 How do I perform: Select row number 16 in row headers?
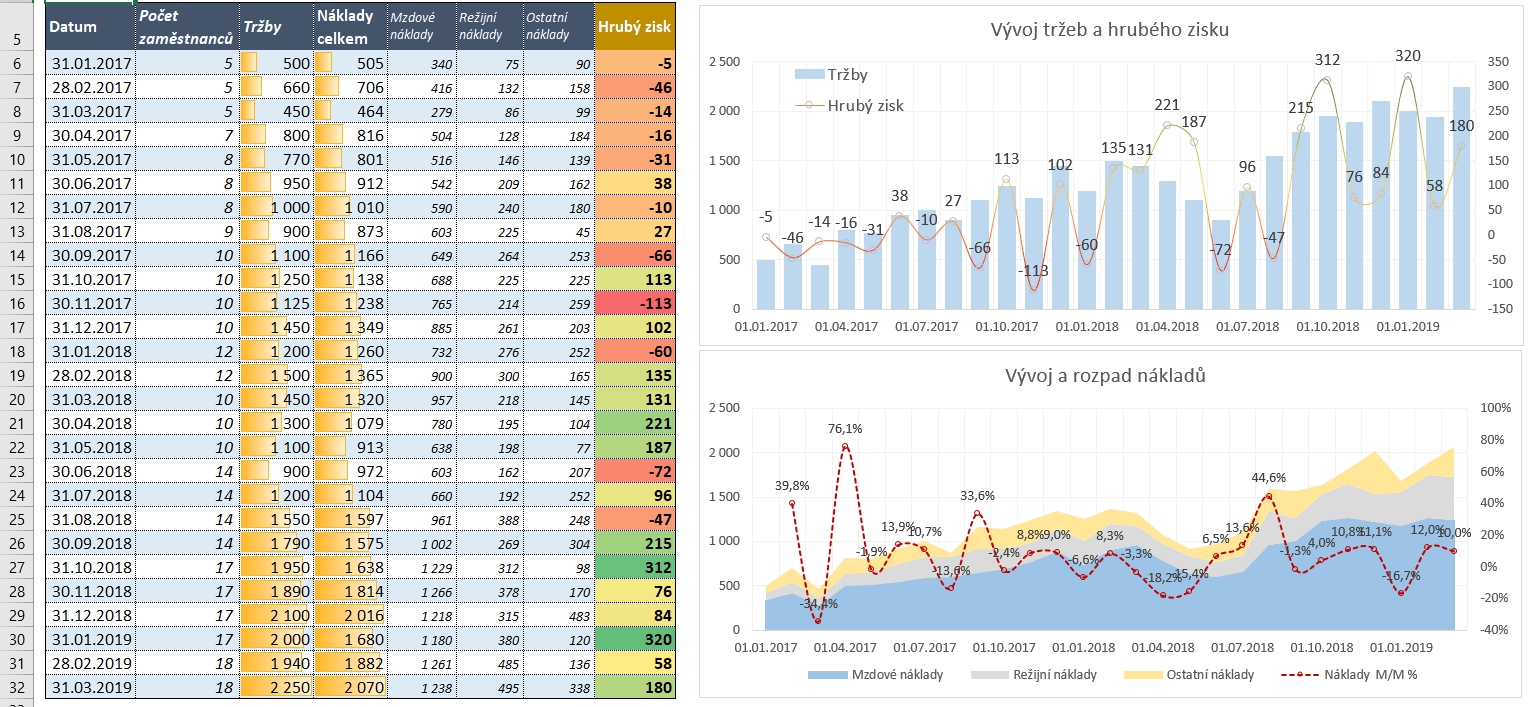(18, 303)
